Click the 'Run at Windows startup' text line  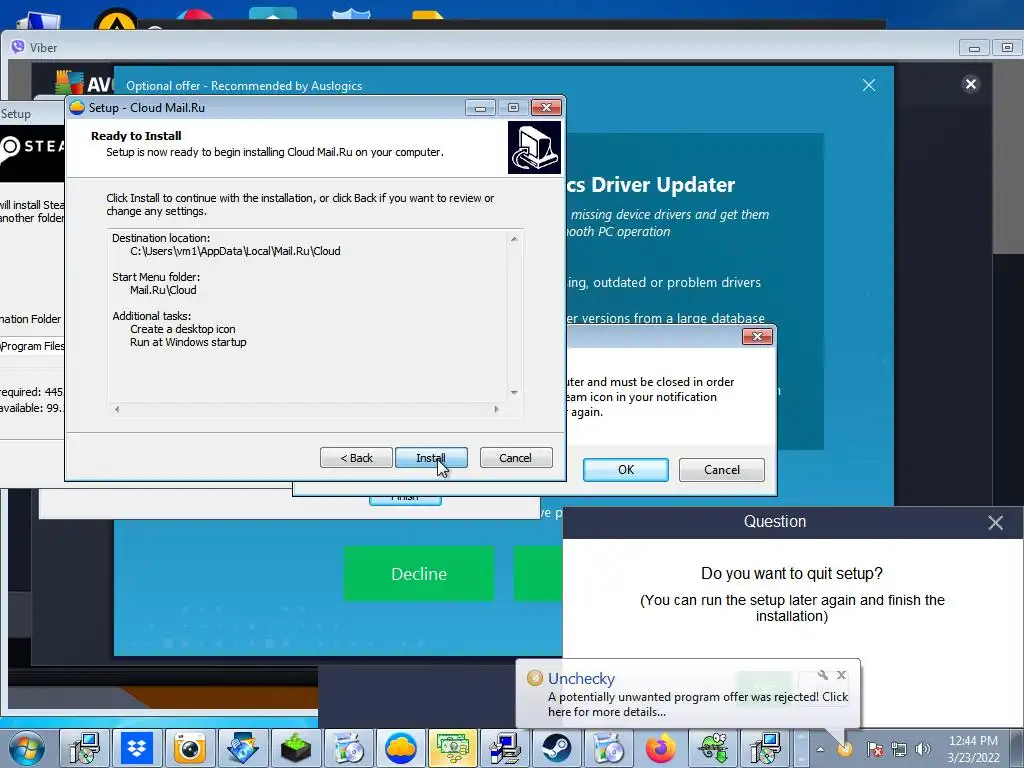[x=188, y=342]
